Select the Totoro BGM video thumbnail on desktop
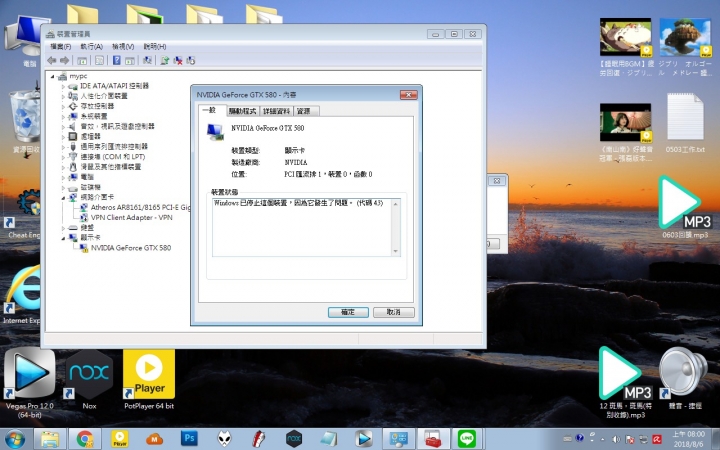This screenshot has height=450, width=720. click(626, 47)
